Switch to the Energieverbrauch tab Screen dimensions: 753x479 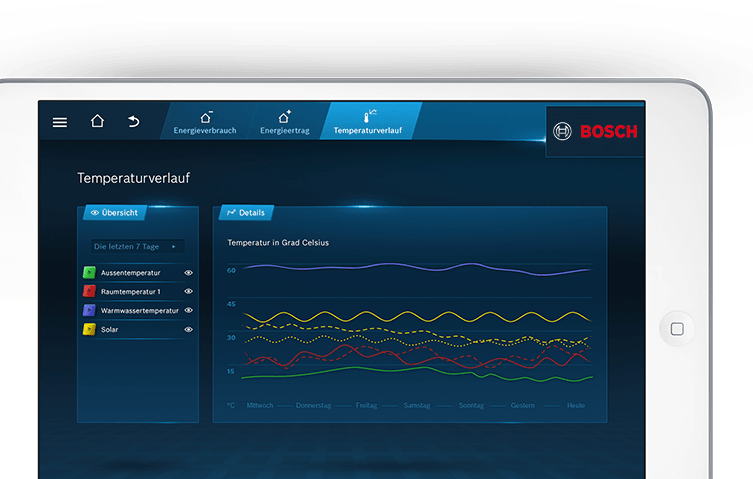pos(205,122)
